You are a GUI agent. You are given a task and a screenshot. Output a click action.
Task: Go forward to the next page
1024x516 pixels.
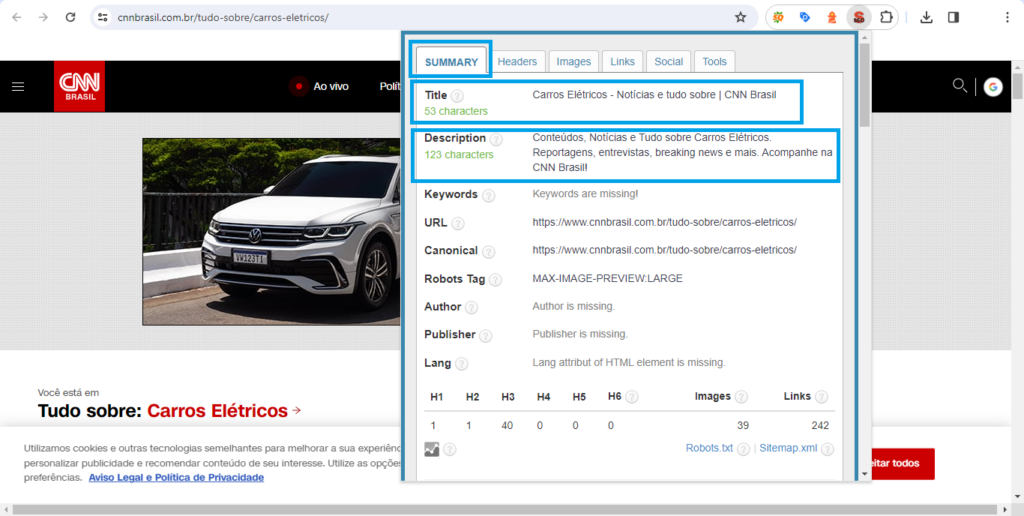(x=44, y=18)
